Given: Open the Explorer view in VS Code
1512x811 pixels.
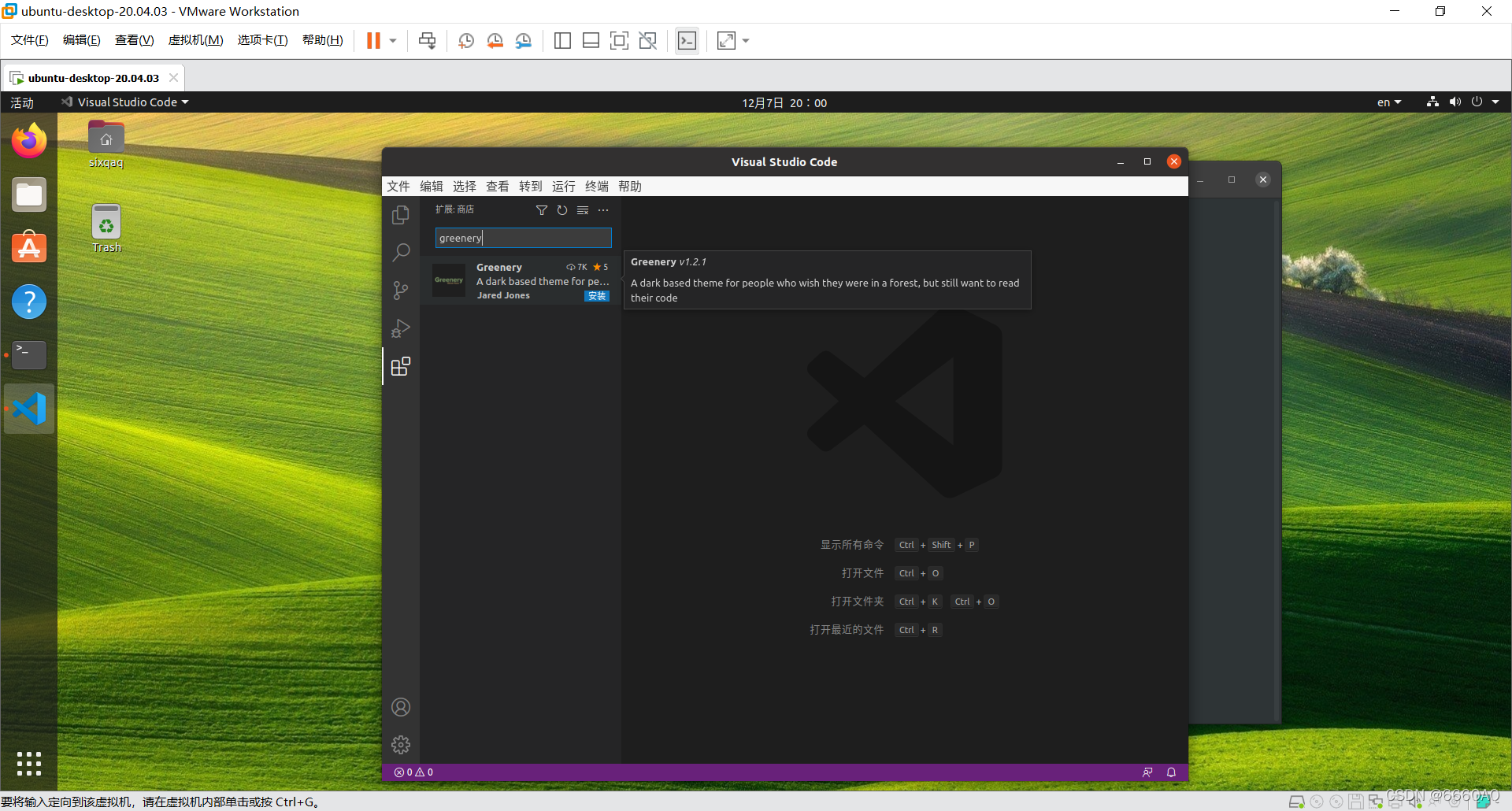Looking at the screenshot, I should click(x=401, y=215).
